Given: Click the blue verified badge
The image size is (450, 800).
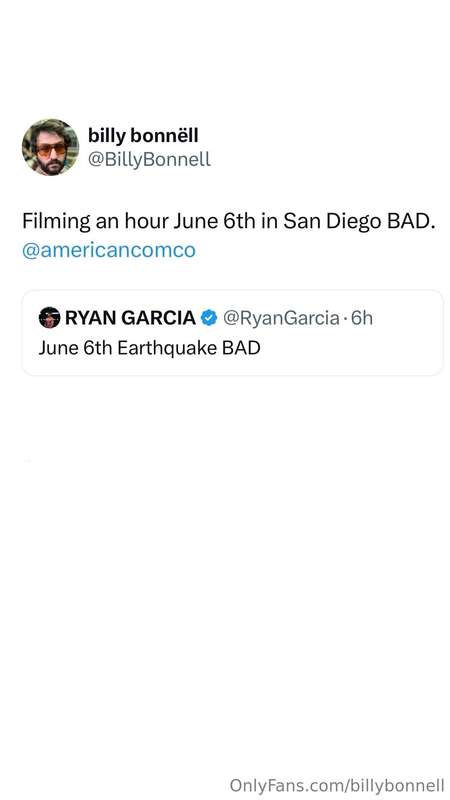Looking at the screenshot, I should [209, 318].
